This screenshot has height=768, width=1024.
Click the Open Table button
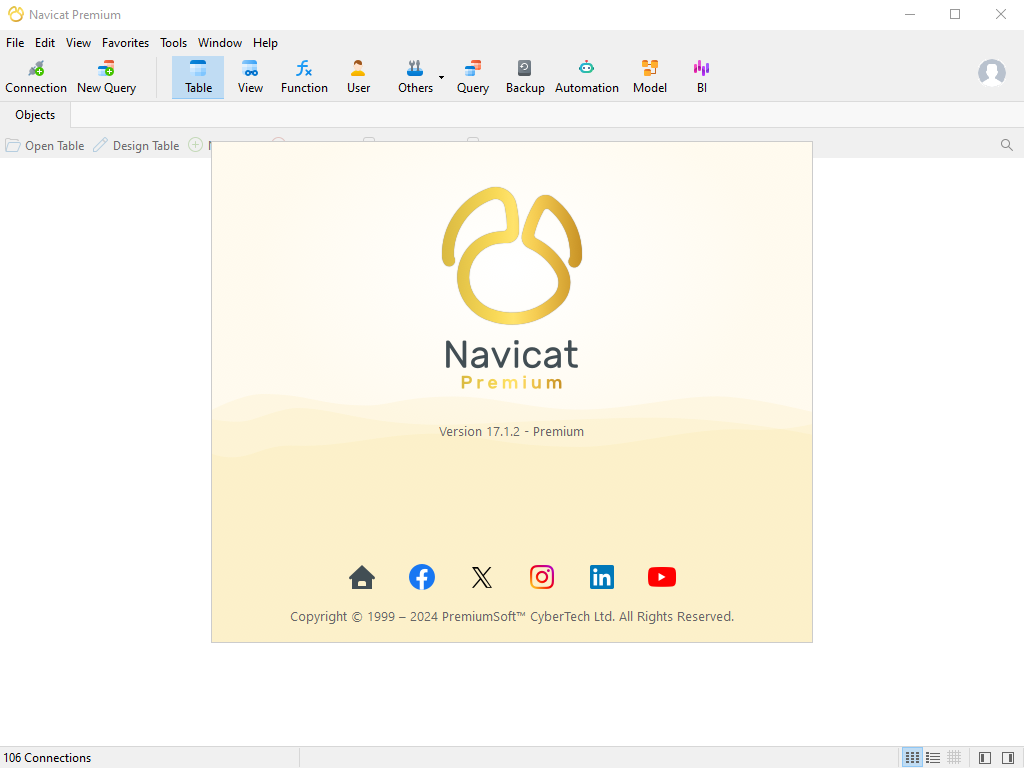click(x=45, y=146)
